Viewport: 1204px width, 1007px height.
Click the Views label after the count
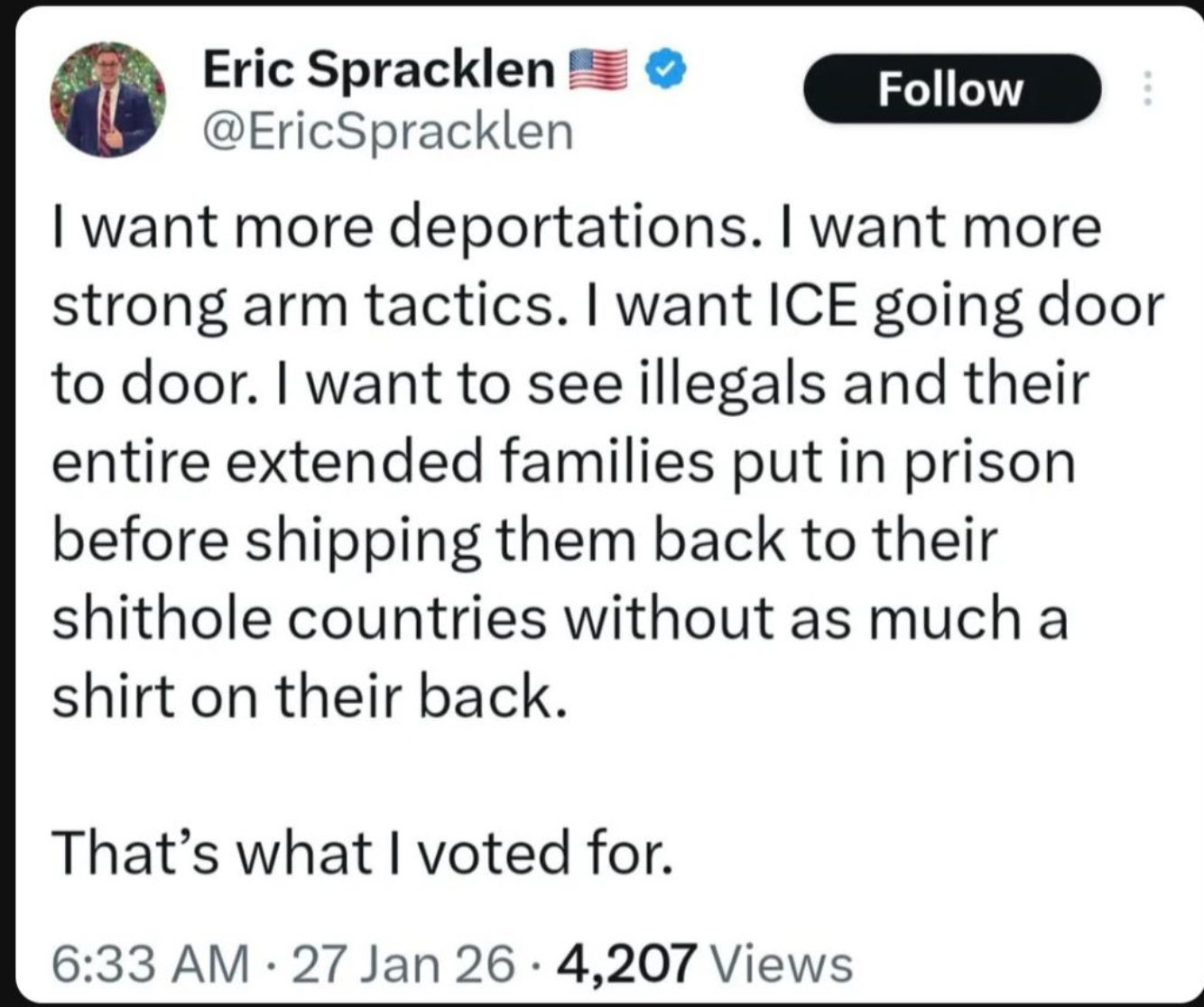tap(782, 962)
